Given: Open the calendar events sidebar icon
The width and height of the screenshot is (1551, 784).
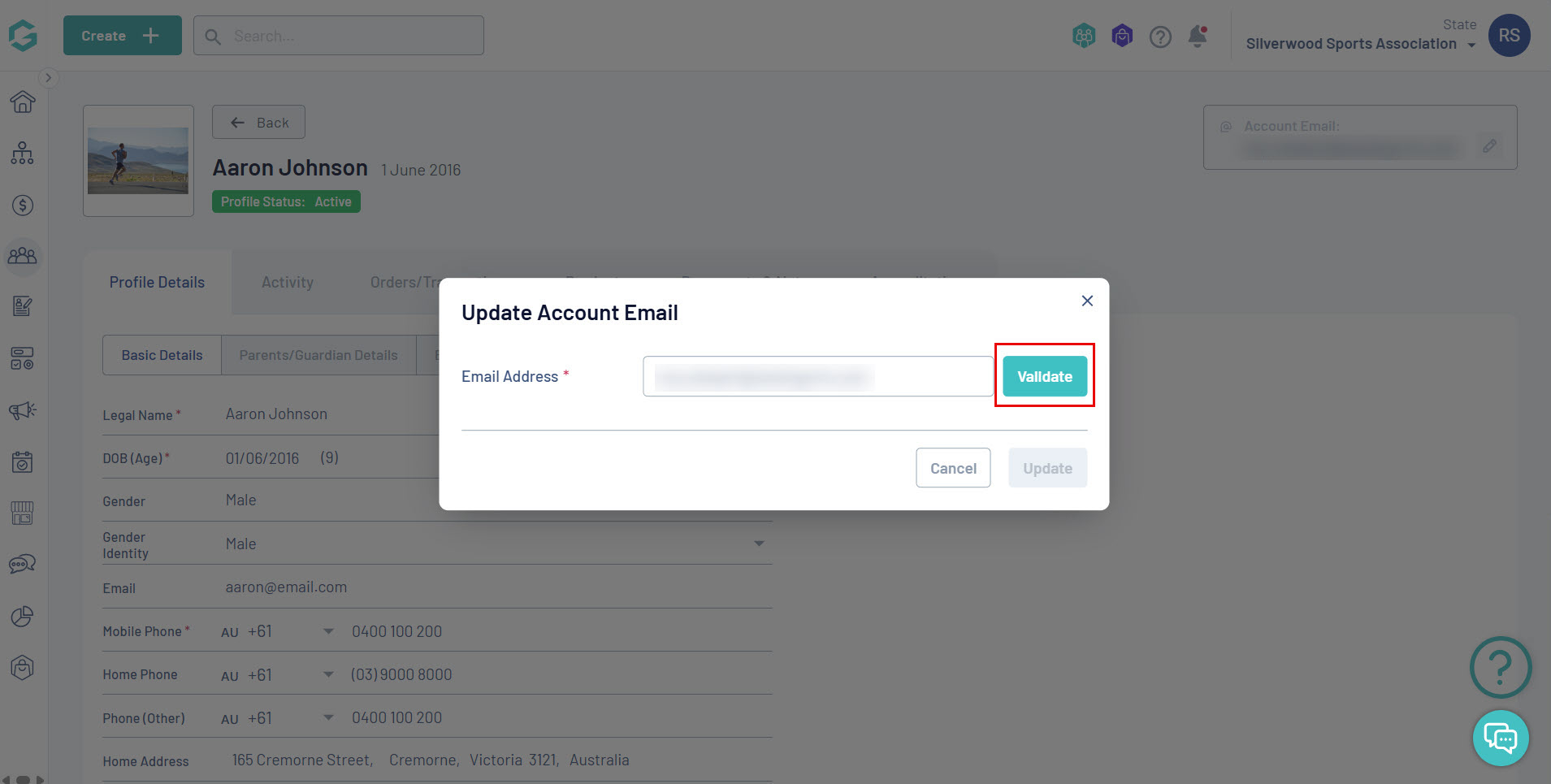Looking at the screenshot, I should pyautogui.click(x=23, y=461).
